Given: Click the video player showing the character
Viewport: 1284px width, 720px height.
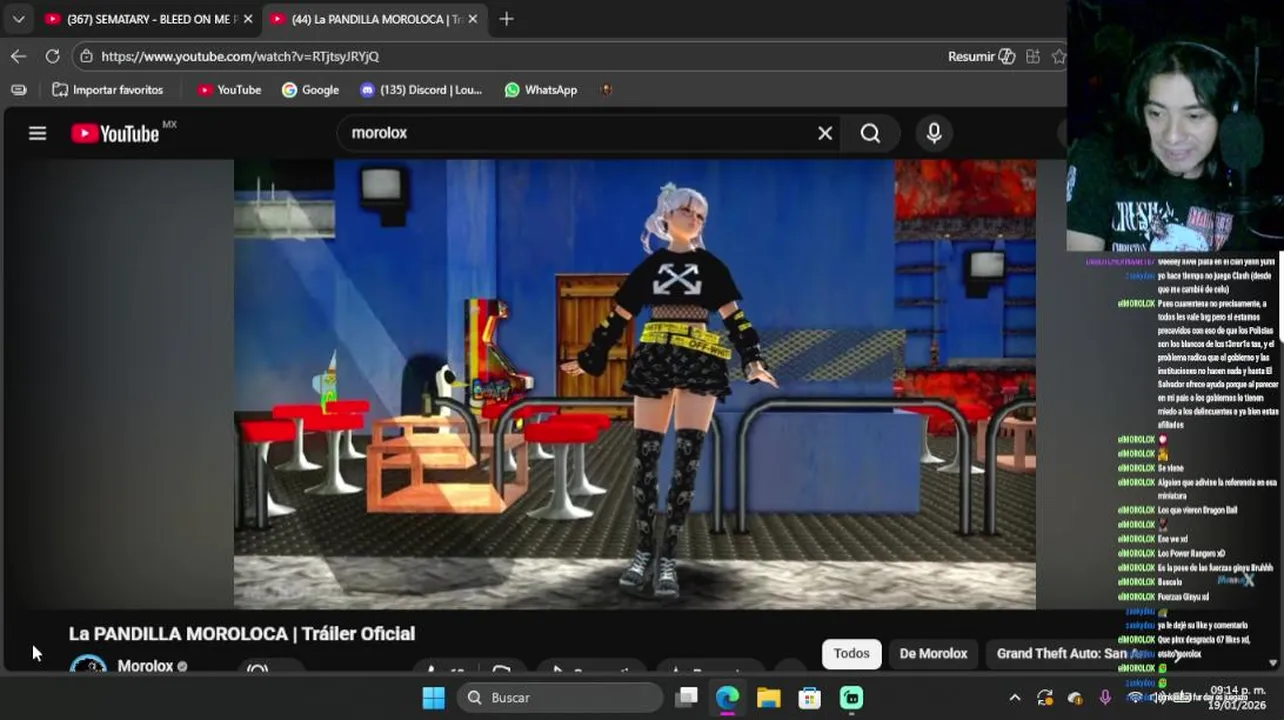Looking at the screenshot, I should click(635, 384).
